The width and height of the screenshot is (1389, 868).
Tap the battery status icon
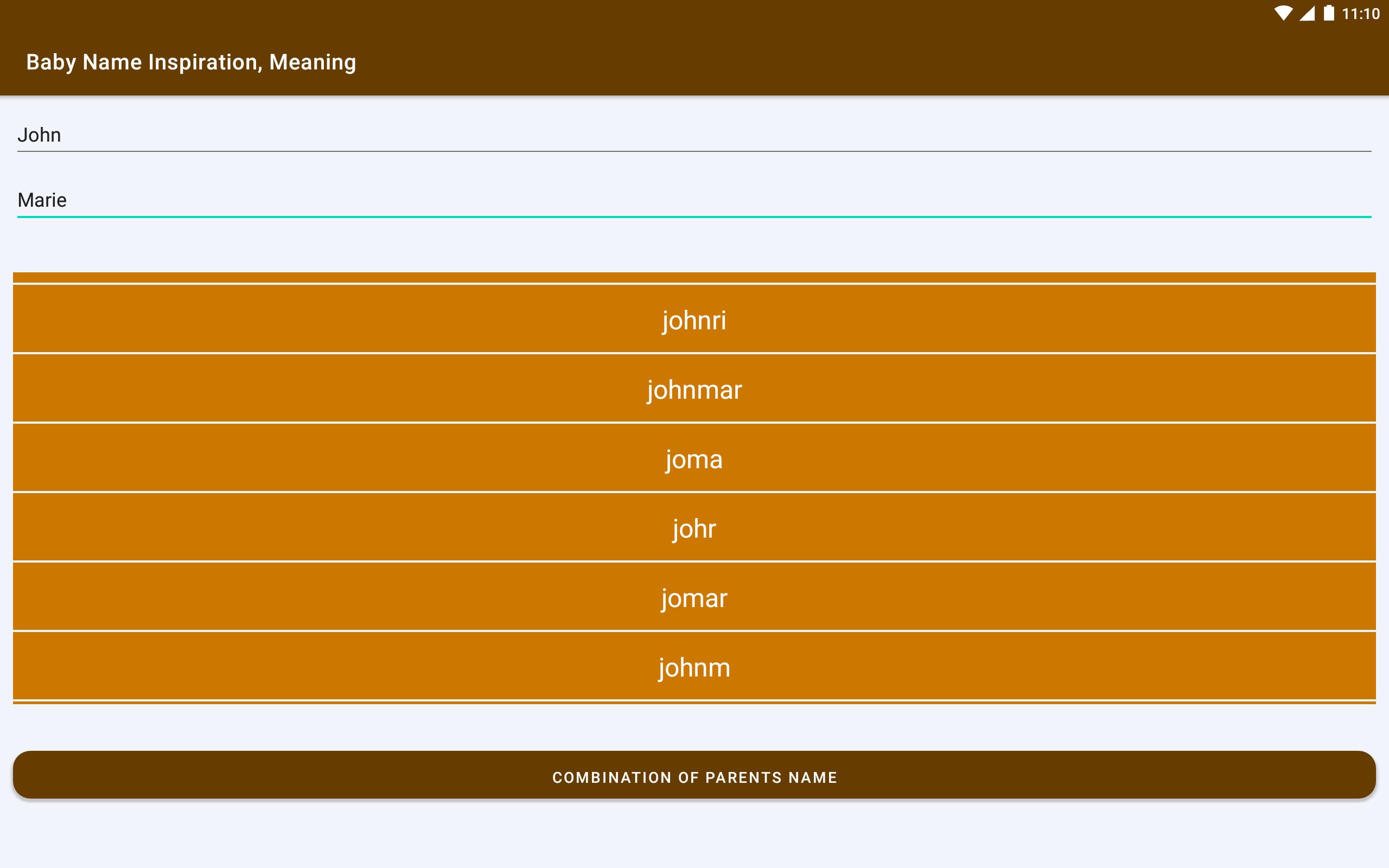tap(1329, 13)
